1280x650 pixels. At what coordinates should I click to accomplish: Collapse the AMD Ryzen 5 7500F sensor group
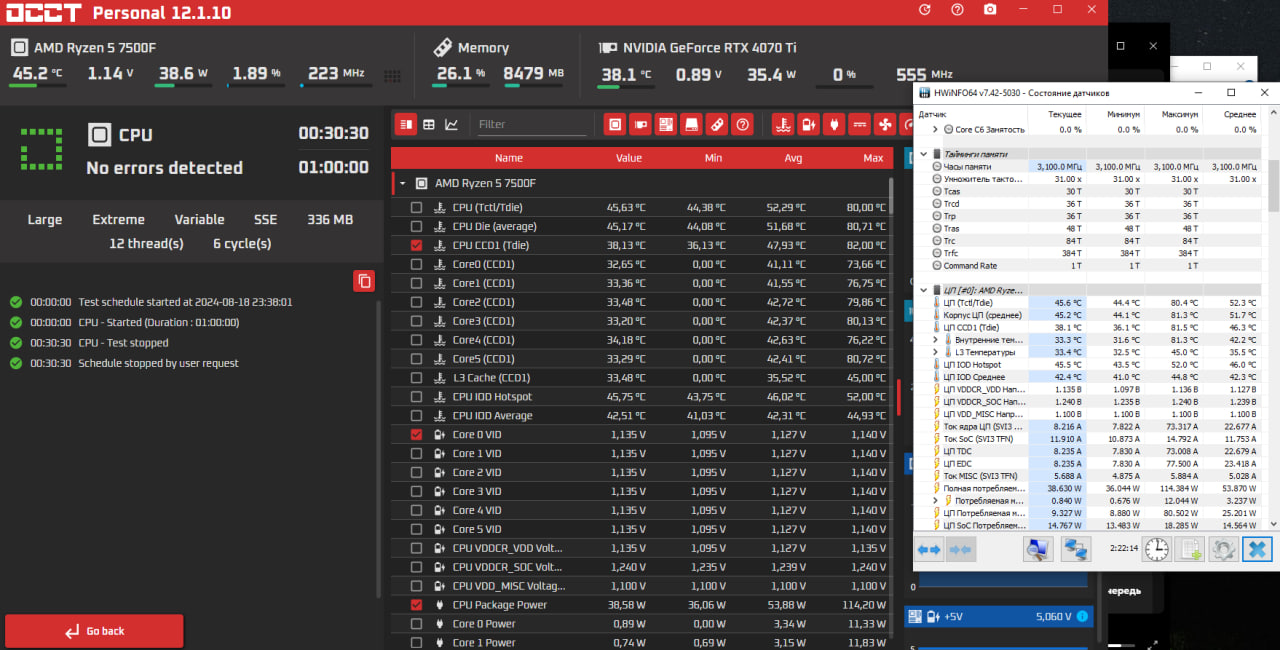pyautogui.click(x=402, y=184)
